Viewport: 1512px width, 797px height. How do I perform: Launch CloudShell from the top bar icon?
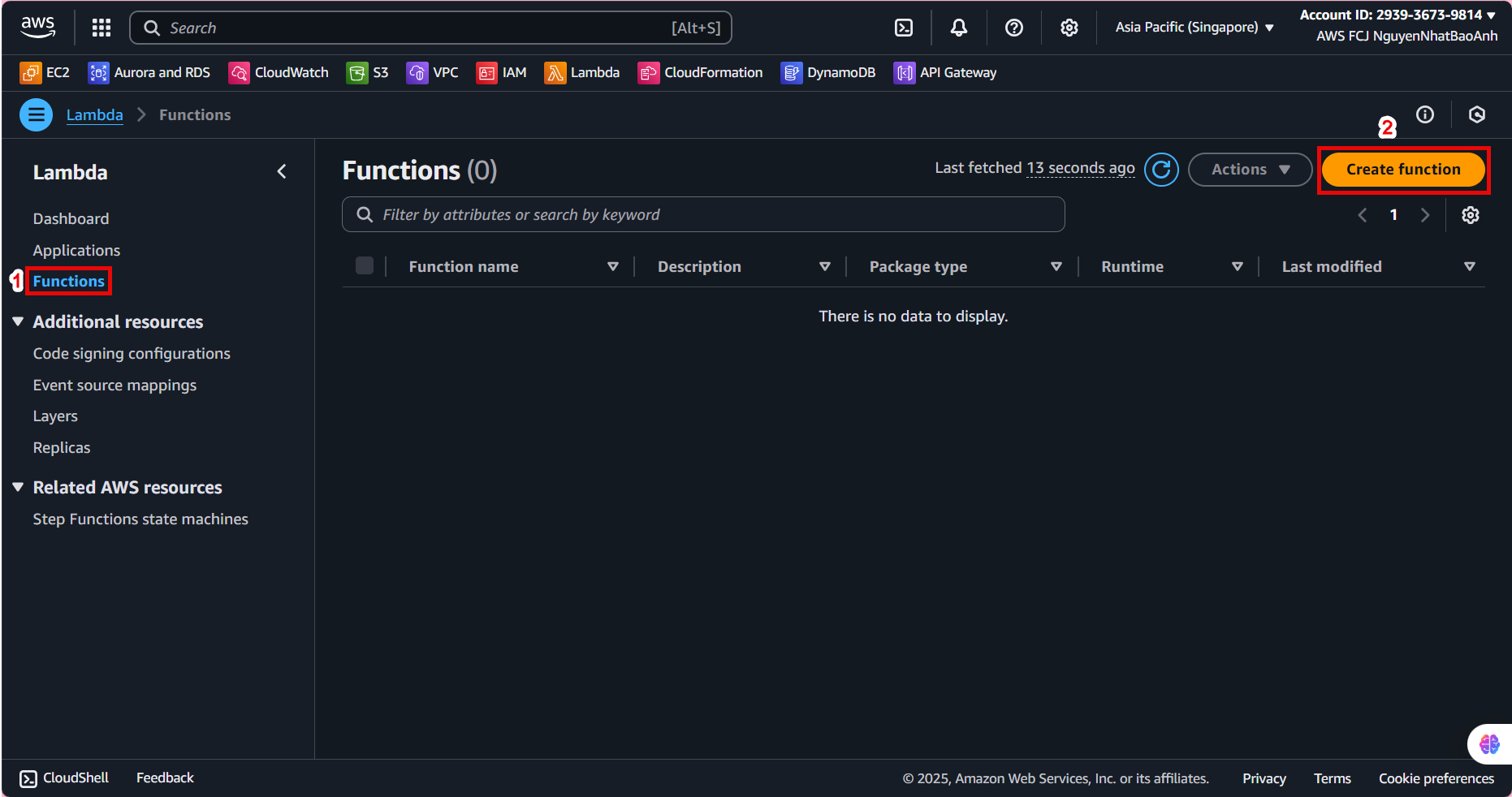point(903,28)
